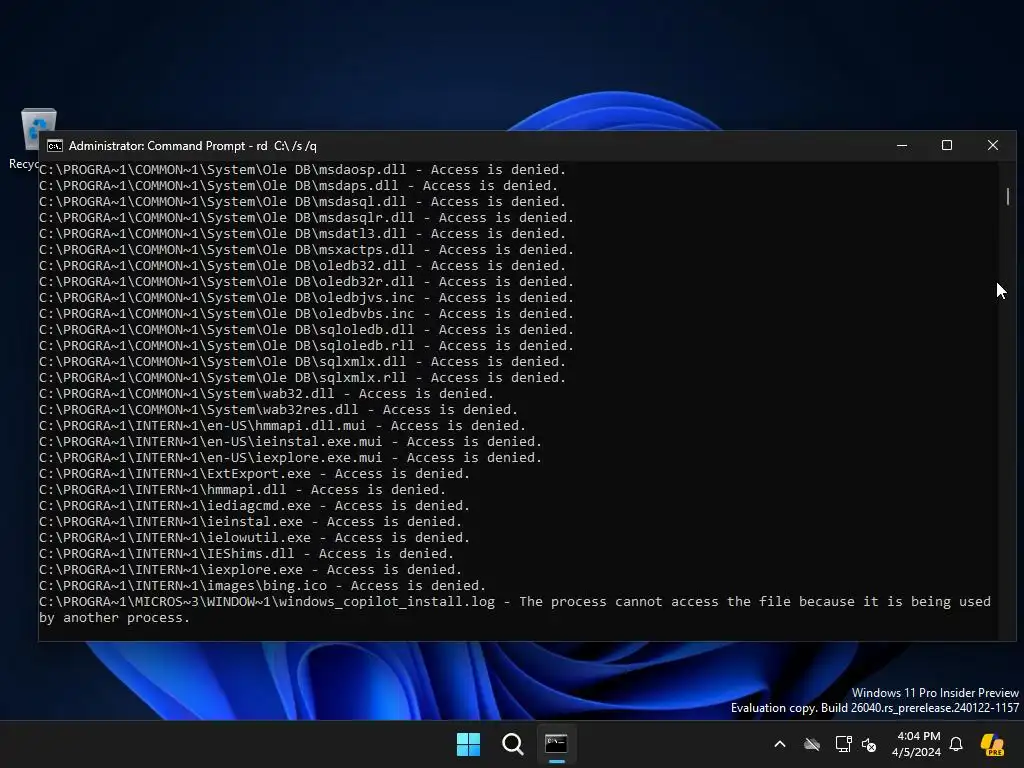Click the hmmapi.dll.mui output line
1024x768 pixels.
click(282, 426)
